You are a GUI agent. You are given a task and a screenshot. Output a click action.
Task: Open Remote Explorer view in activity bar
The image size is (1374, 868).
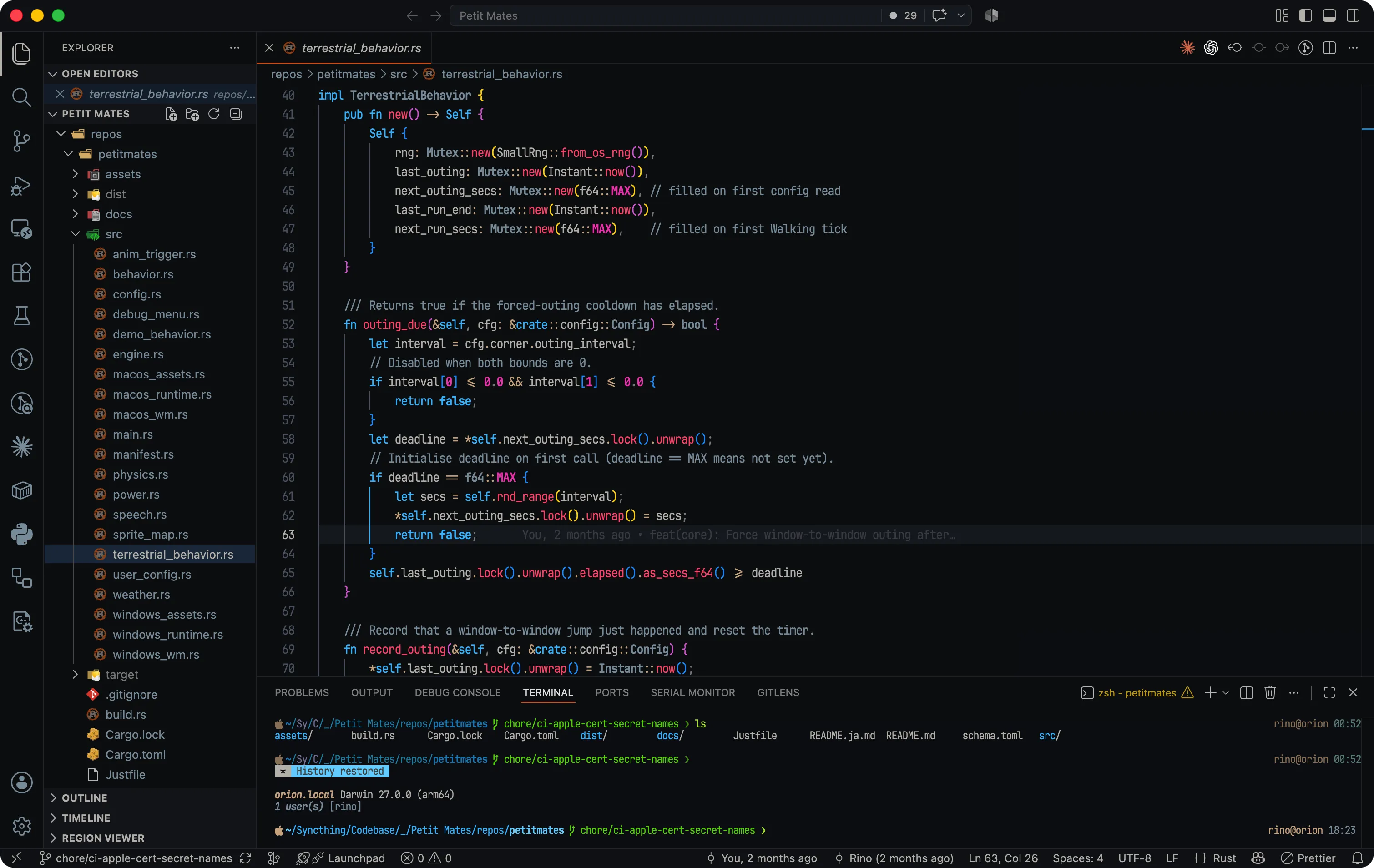tap(21, 229)
